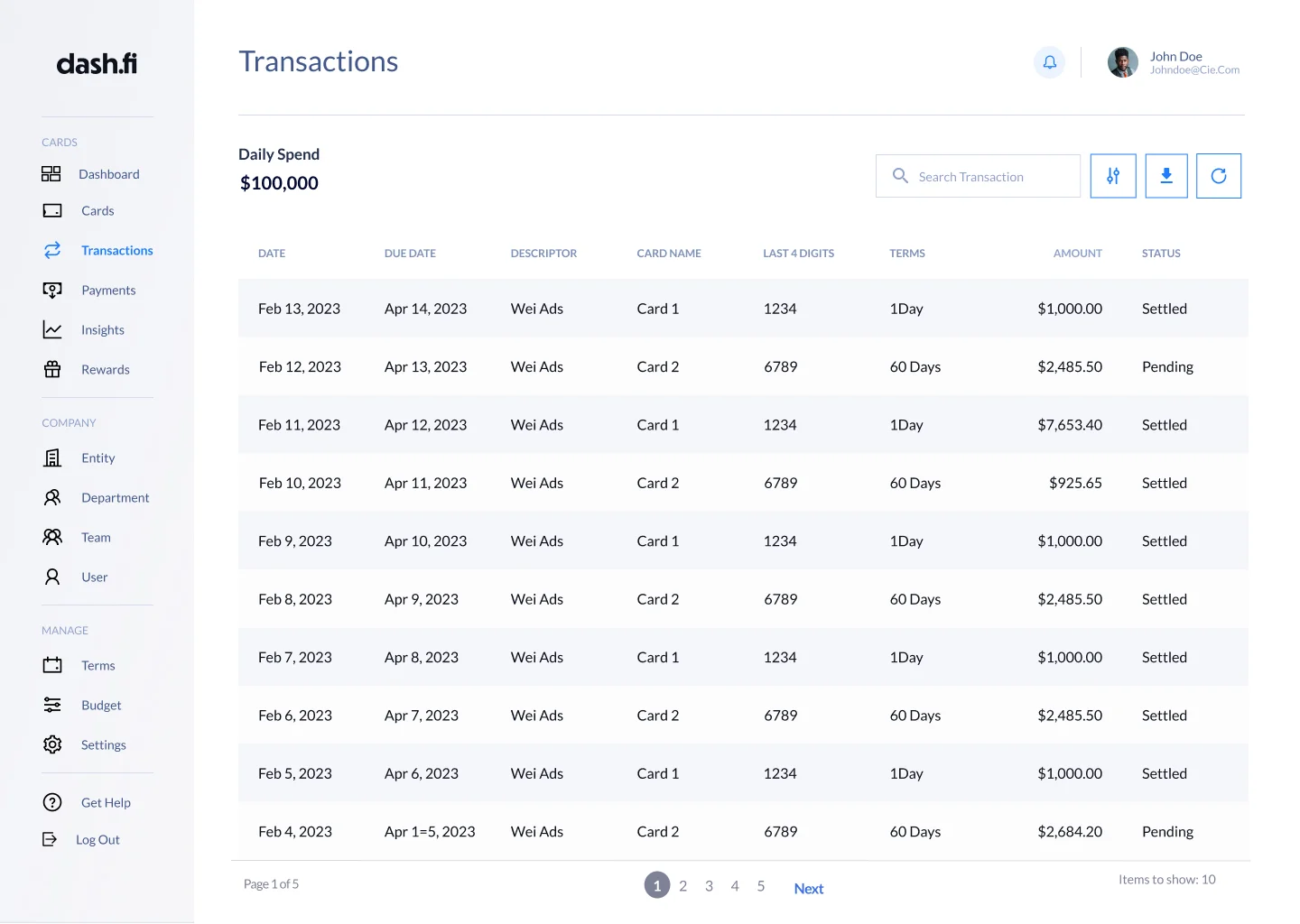
Task: Open Get Help from sidebar
Action: (x=106, y=803)
